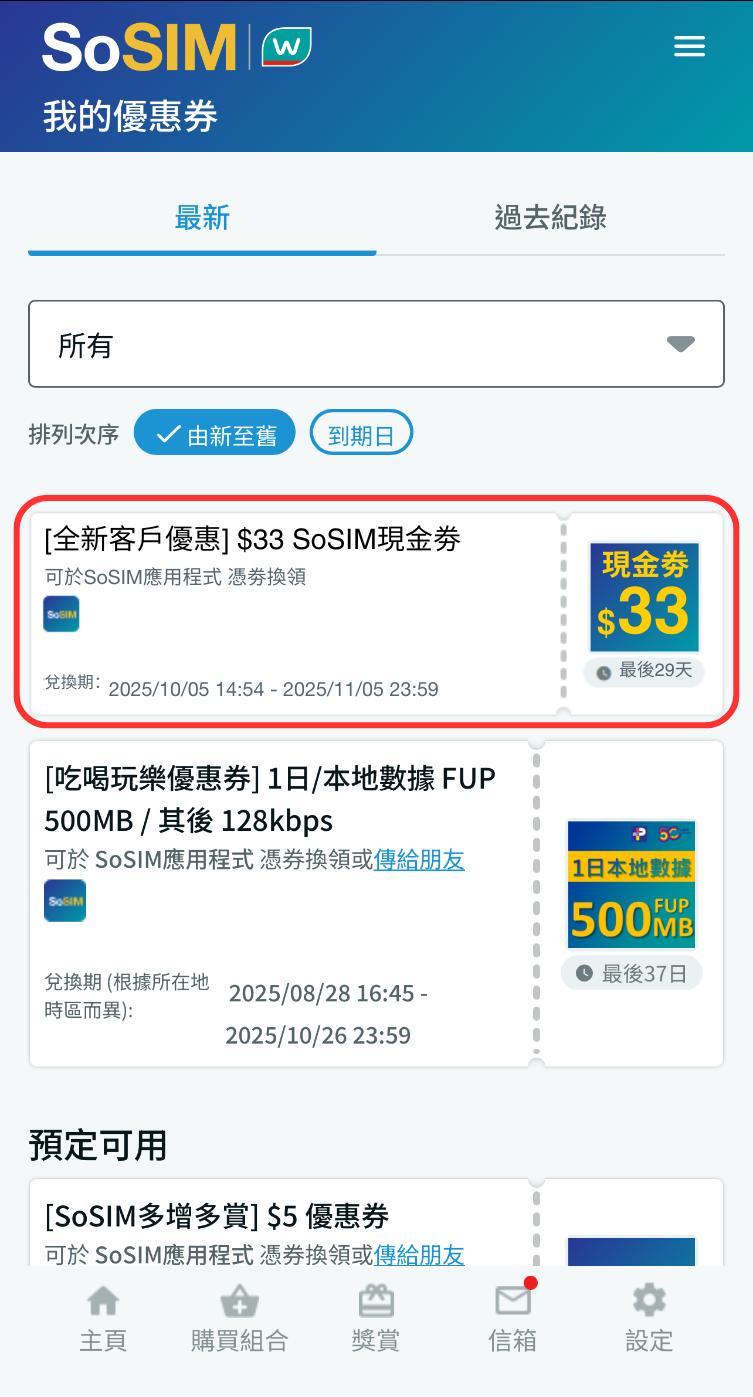Tap the Watsons logo icon
Viewport: 753px width, 1397px height.
pyautogui.click(x=286, y=46)
